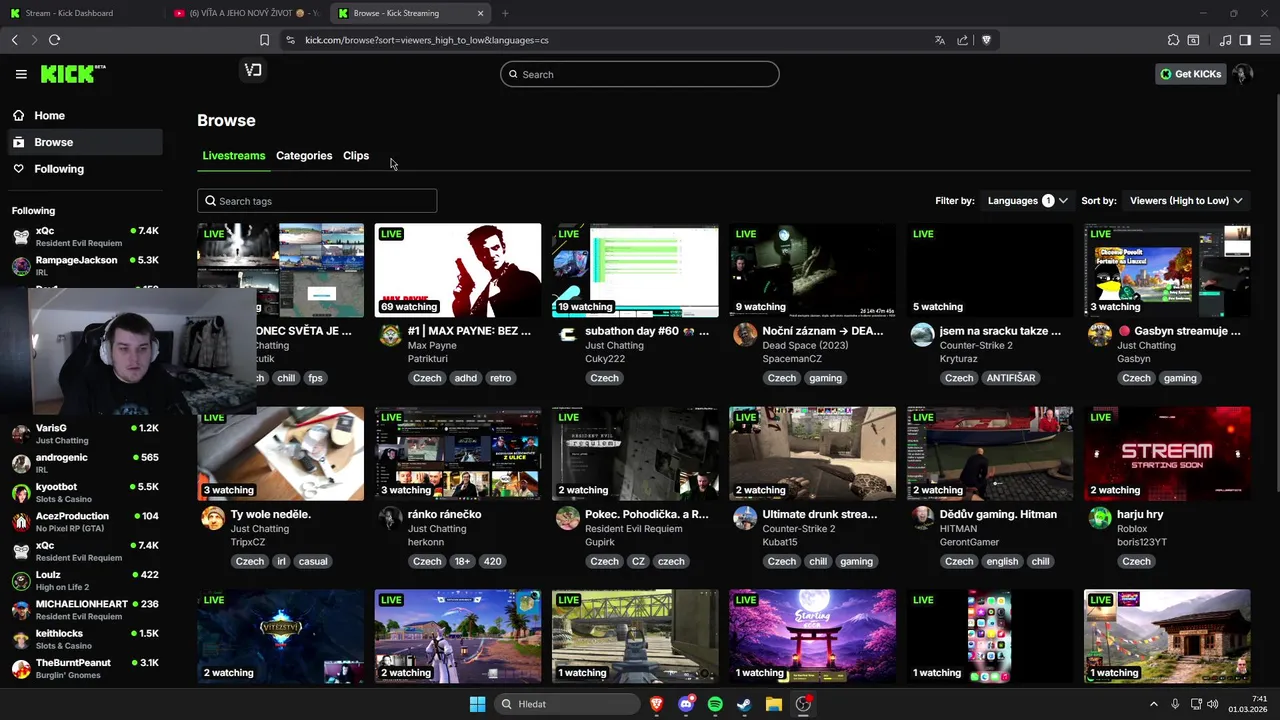Select Browse in the sidebar
This screenshot has width=1280, height=720.
pyautogui.click(x=83, y=142)
